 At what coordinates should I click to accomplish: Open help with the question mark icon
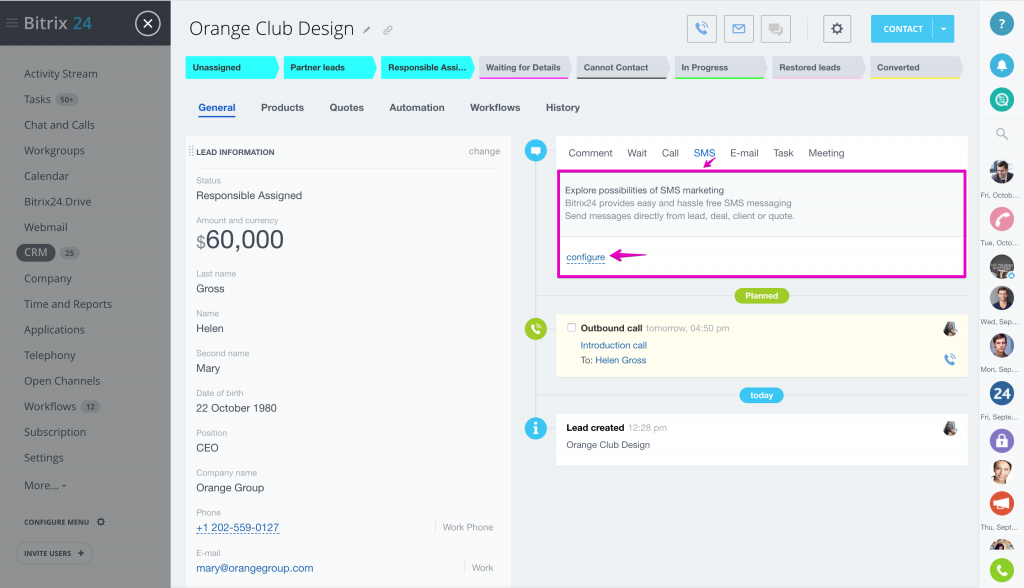1002,24
